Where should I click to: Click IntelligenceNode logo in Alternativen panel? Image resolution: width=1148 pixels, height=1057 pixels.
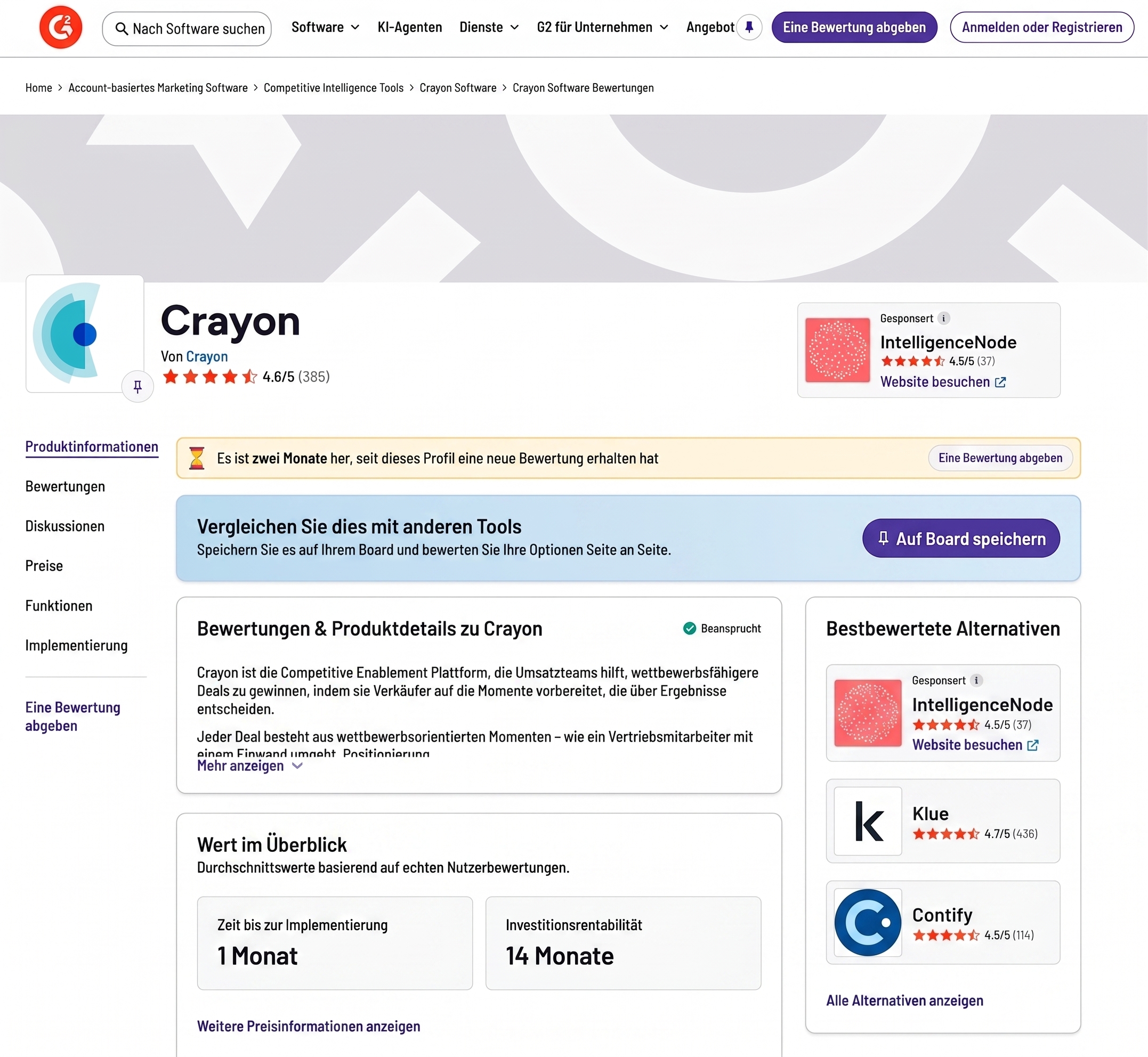(868, 713)
